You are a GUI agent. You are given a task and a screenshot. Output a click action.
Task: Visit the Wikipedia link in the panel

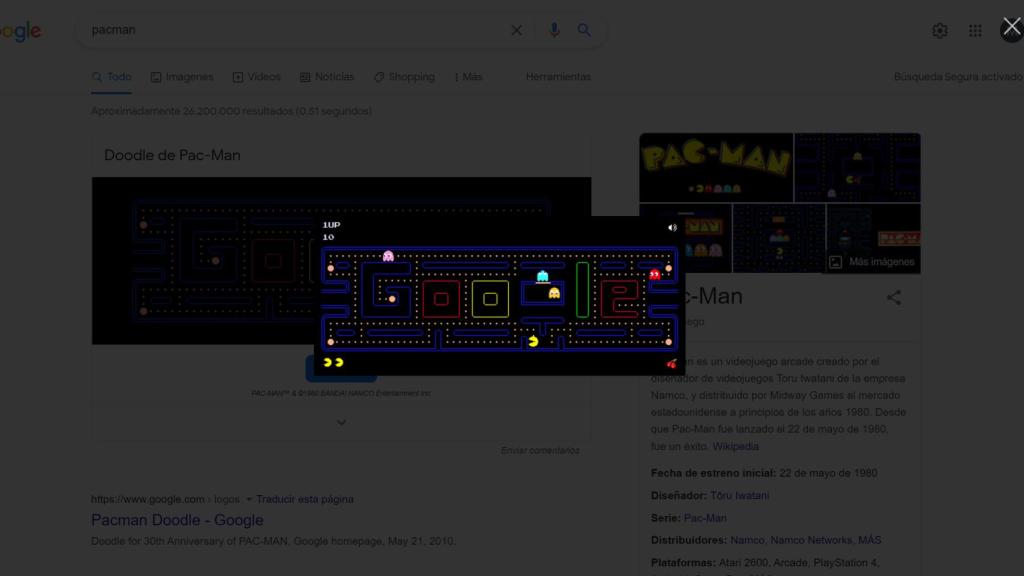click(x=737, y=446)
